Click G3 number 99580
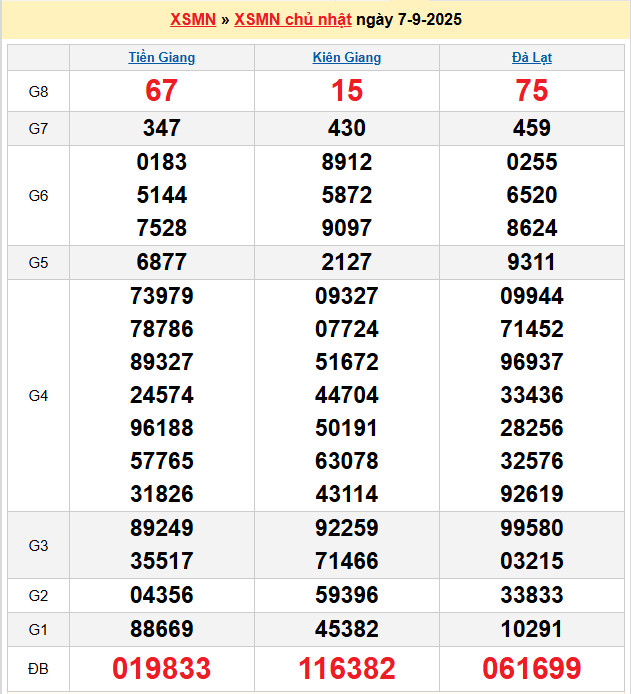This screenshot has width=631, height=694. tap(531, 528)
